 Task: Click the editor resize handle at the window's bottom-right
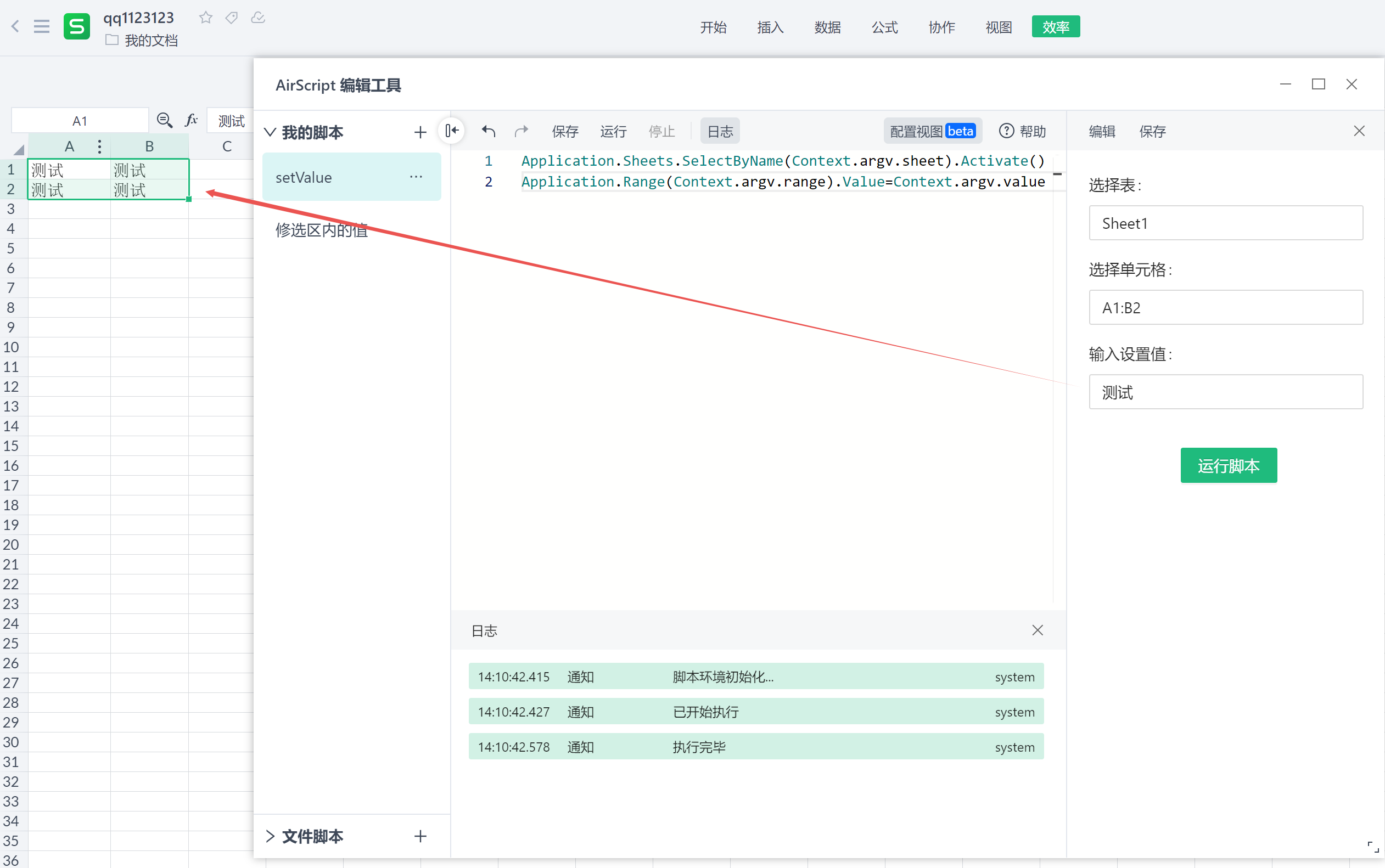point(1373,847)
